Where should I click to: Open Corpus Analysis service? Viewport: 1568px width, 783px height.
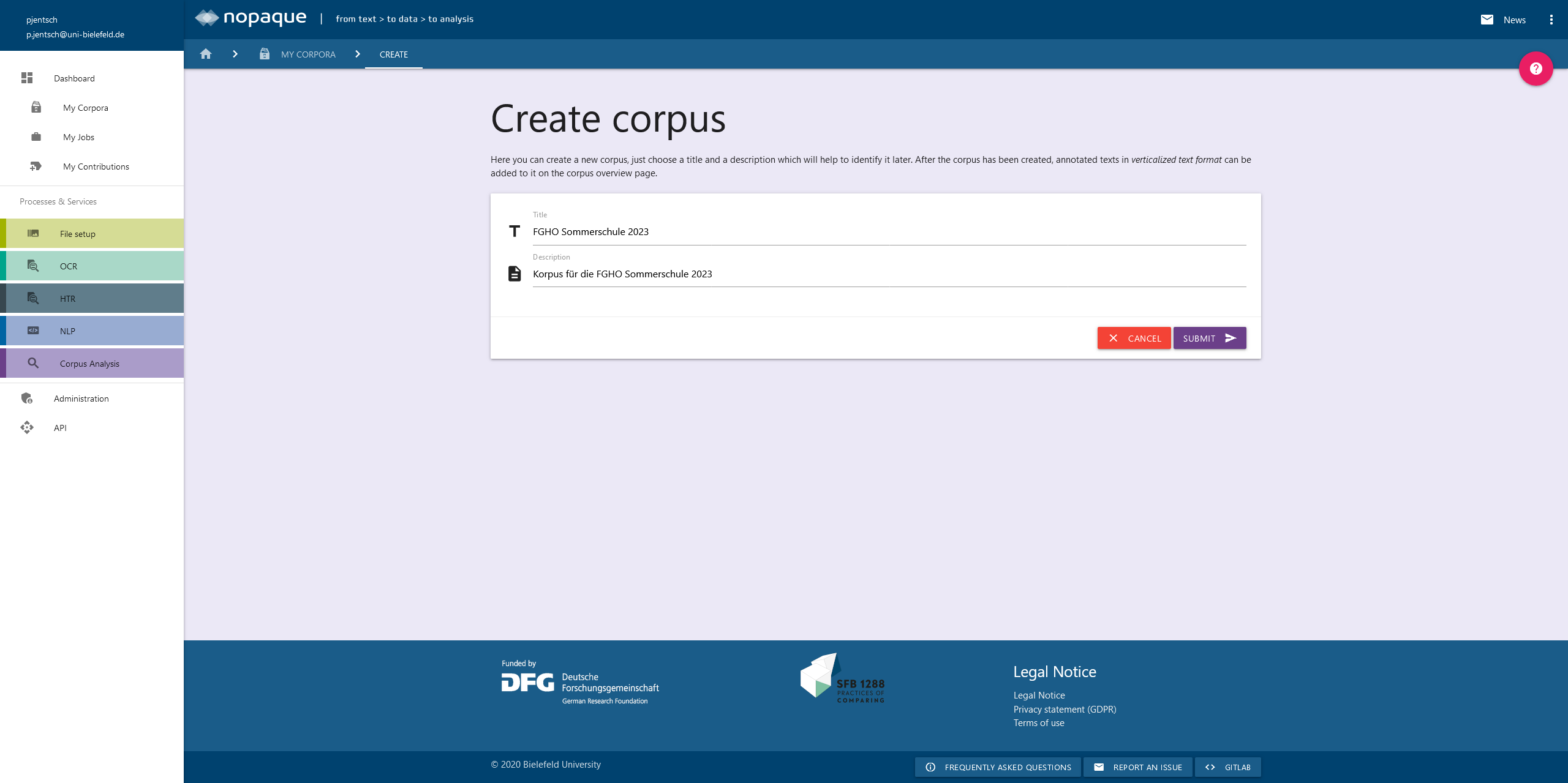92,363
